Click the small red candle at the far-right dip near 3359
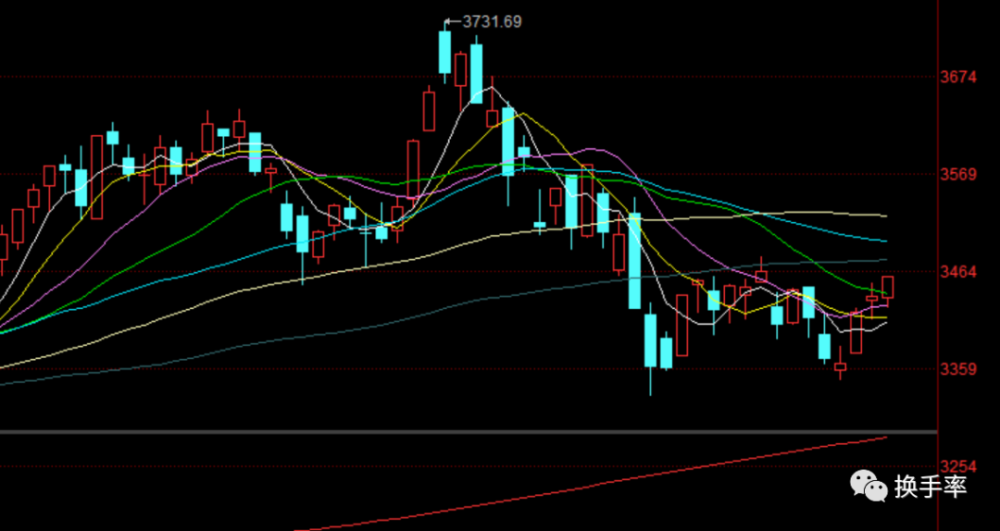 [841, 368]
